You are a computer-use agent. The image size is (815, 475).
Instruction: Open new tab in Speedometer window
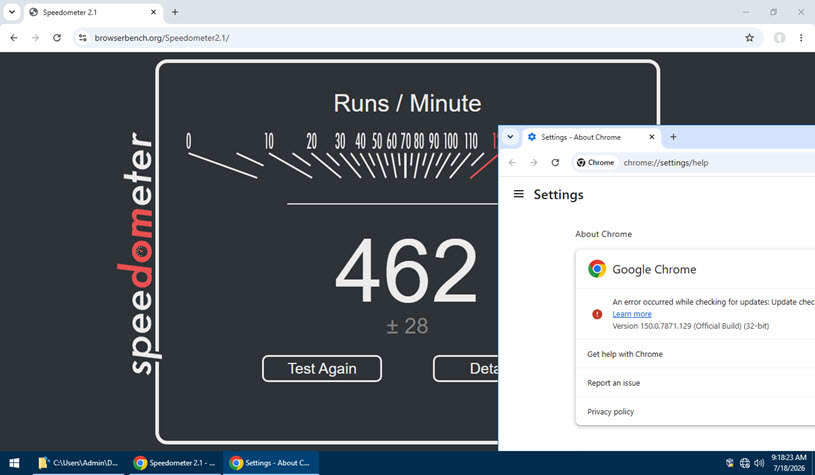175,12
